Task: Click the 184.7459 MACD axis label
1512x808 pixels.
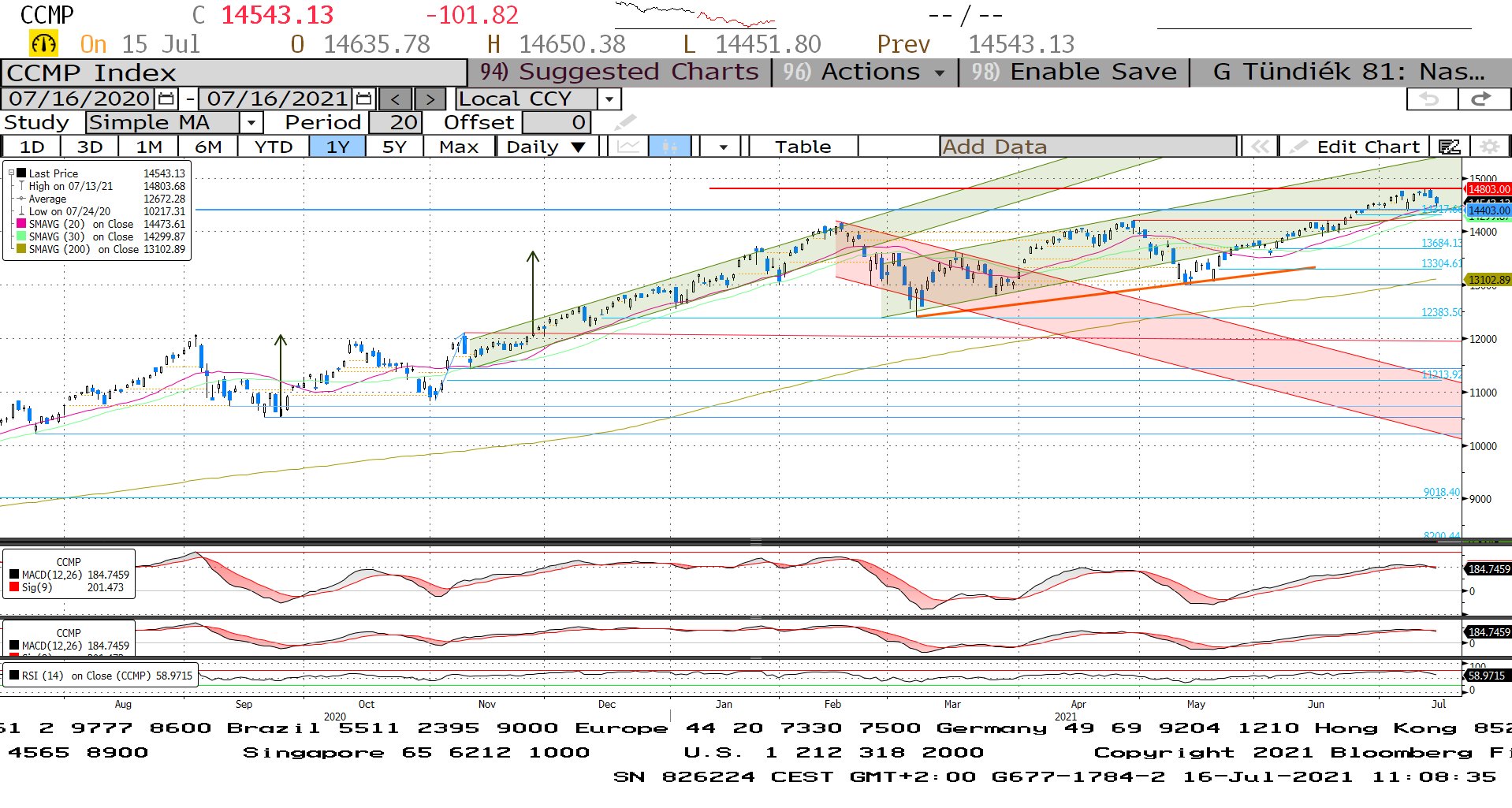Action: click(1488, 569)
